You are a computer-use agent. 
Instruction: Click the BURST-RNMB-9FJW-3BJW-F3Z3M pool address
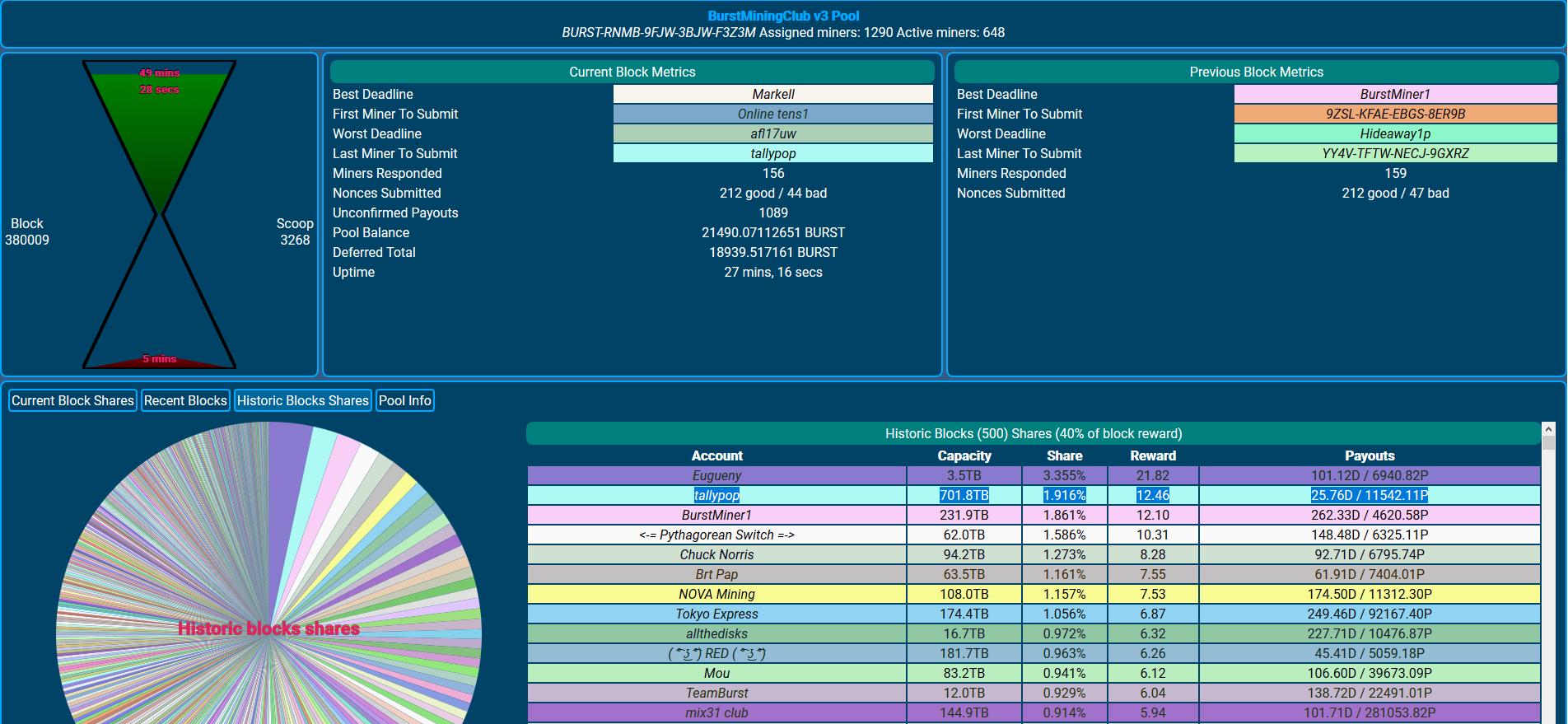659,32
